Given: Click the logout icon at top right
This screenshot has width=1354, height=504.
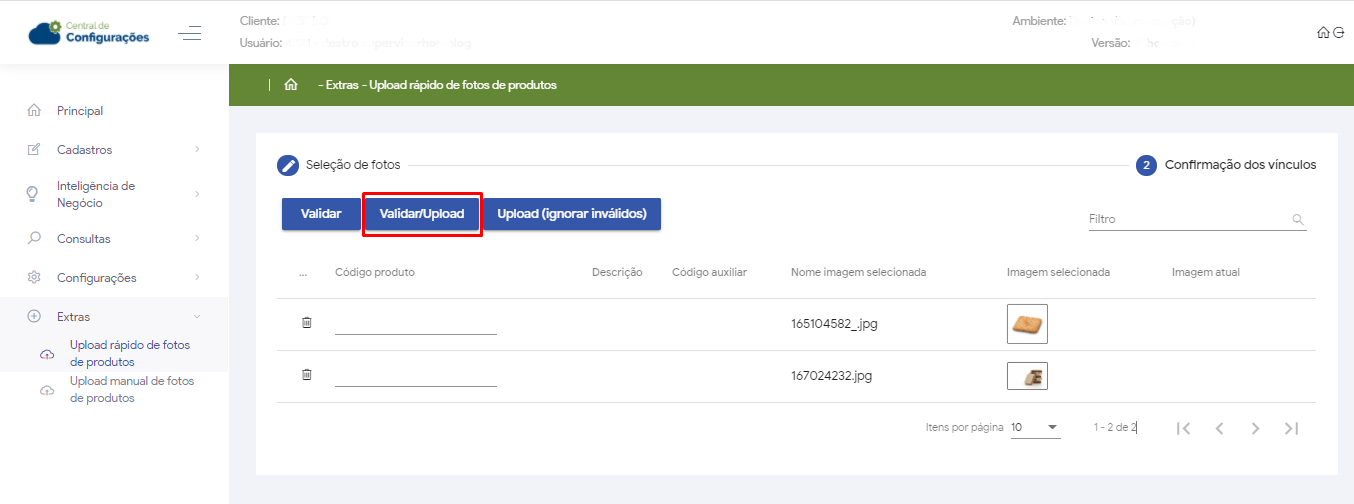Looking at the screenshot, I should pos(1338,33).
